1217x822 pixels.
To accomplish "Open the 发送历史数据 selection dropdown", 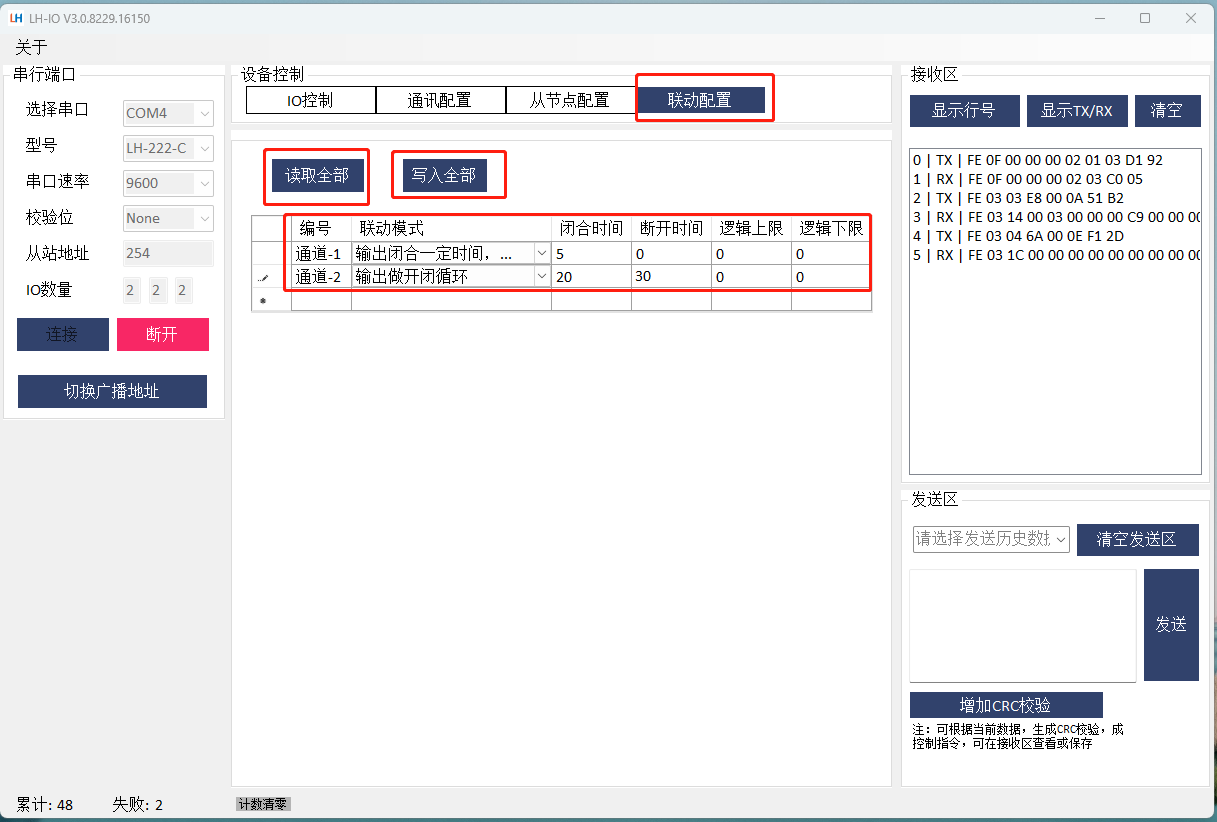I will [x=1060, y=539].
